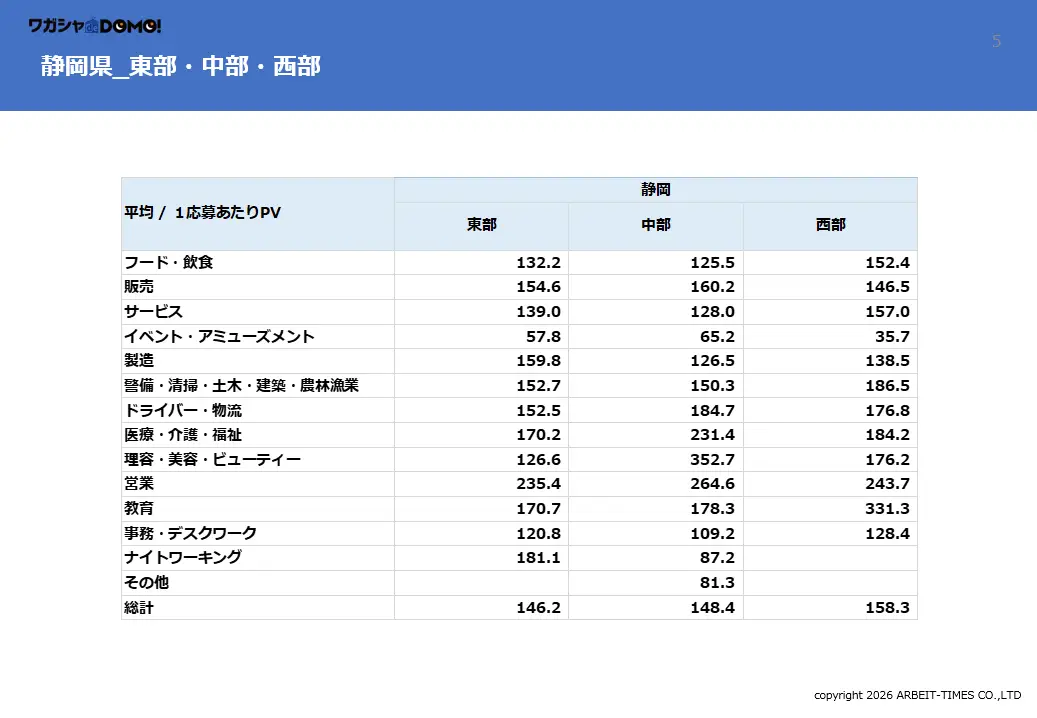The image size is (1037, 718).
Task: Select the 理容・美容・ビューティー row label
Action: 212,459
